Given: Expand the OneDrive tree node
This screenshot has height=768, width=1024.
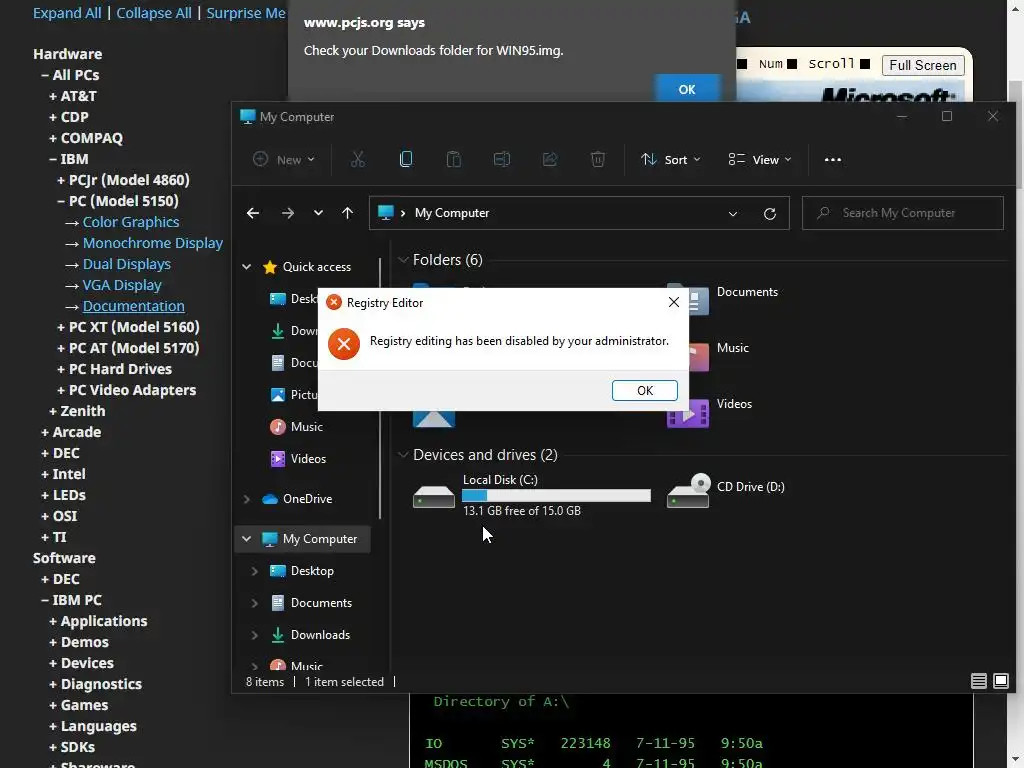Looking at the screenshot, I should pos(247,499).
